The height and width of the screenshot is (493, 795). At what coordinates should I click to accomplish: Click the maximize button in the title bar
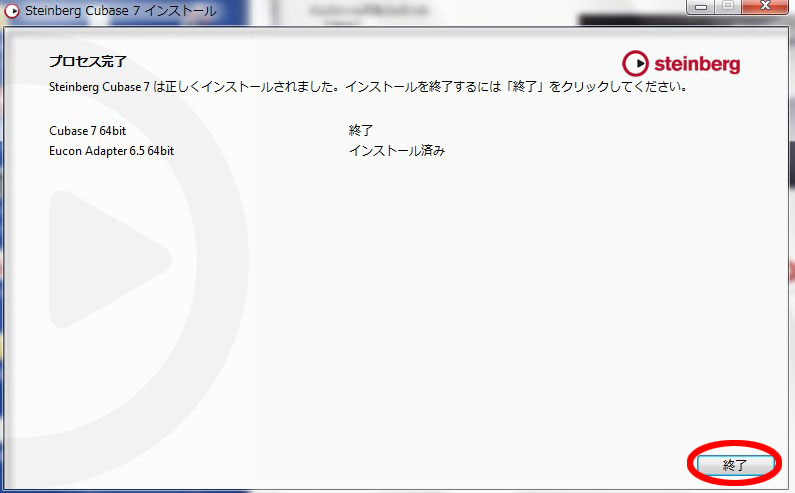click(x=728, y=7)
